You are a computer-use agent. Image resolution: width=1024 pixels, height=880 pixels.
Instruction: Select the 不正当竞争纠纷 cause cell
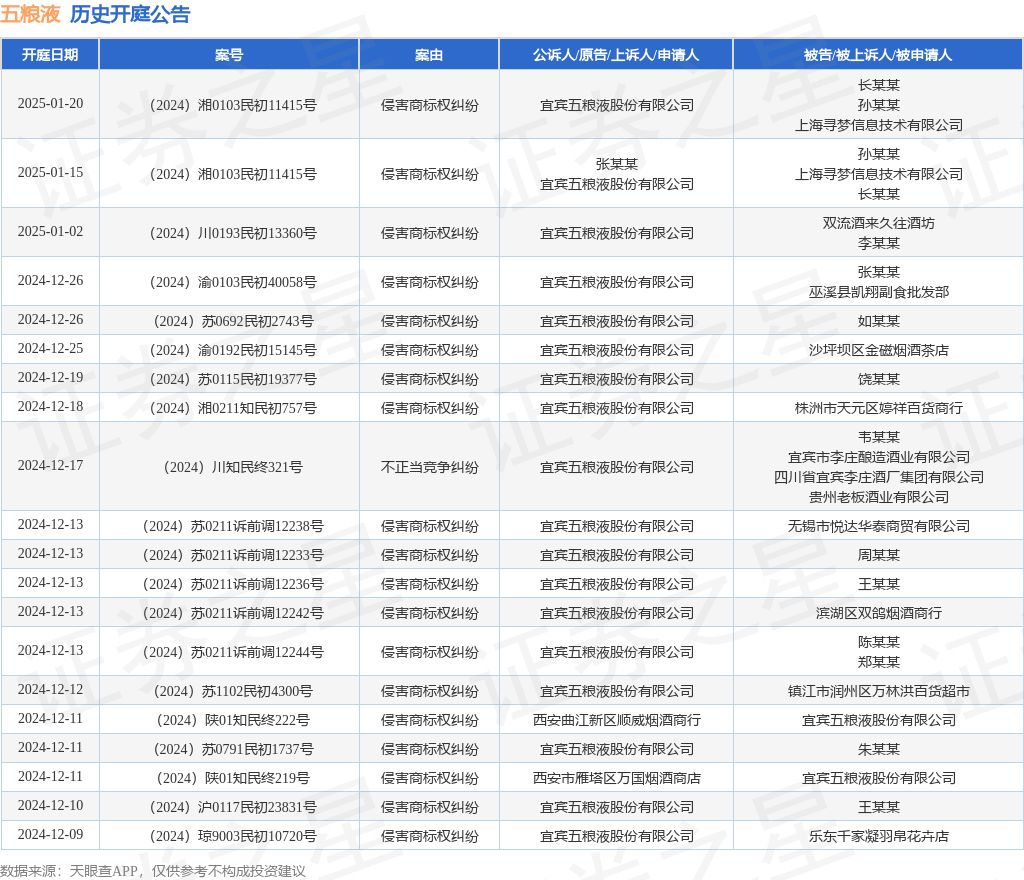click(429, 467)
